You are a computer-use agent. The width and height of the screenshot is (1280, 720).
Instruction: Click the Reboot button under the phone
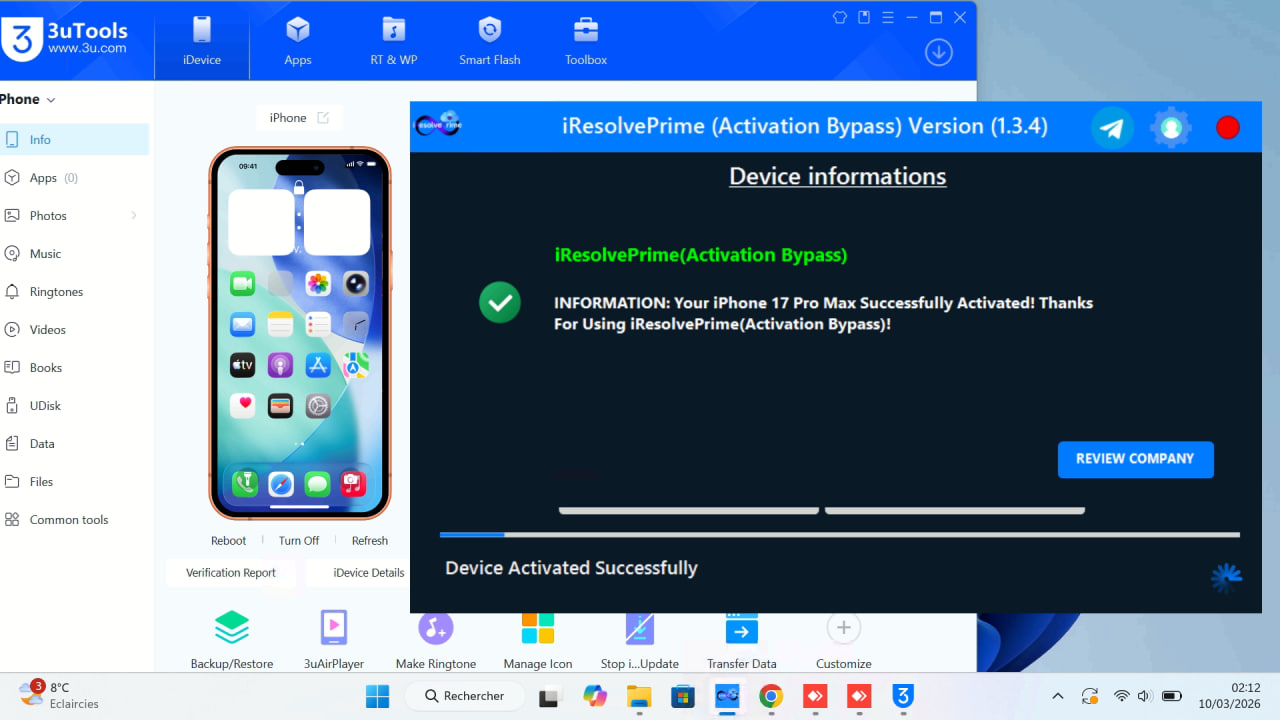(x=228, y=541)
